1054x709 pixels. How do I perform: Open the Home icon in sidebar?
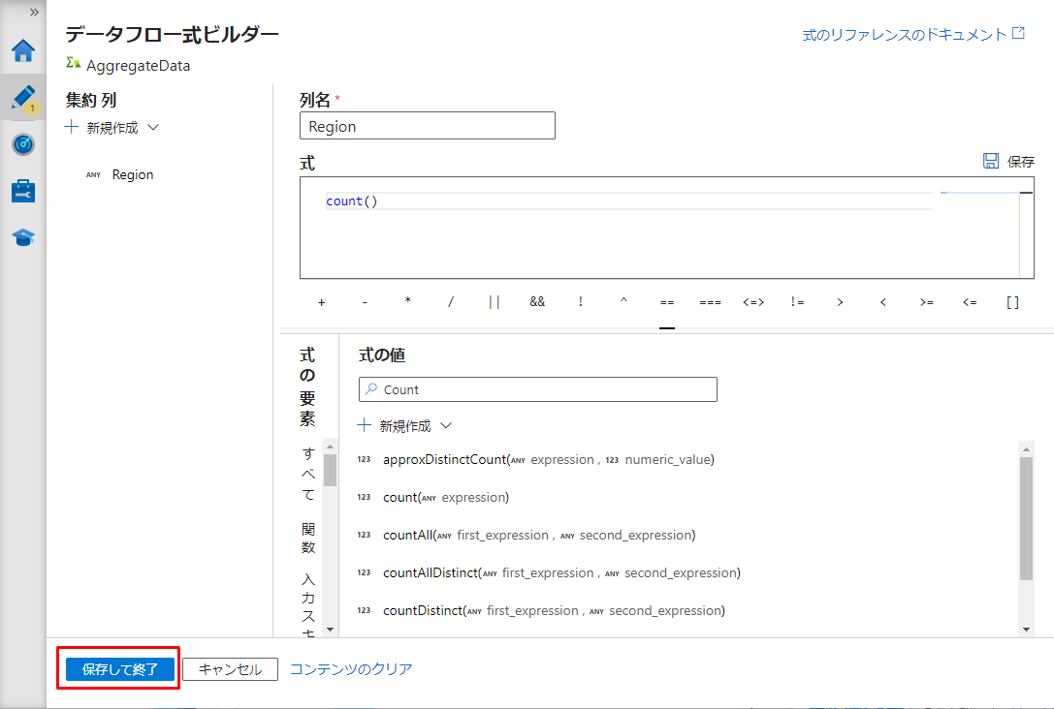tap(23, 51)
